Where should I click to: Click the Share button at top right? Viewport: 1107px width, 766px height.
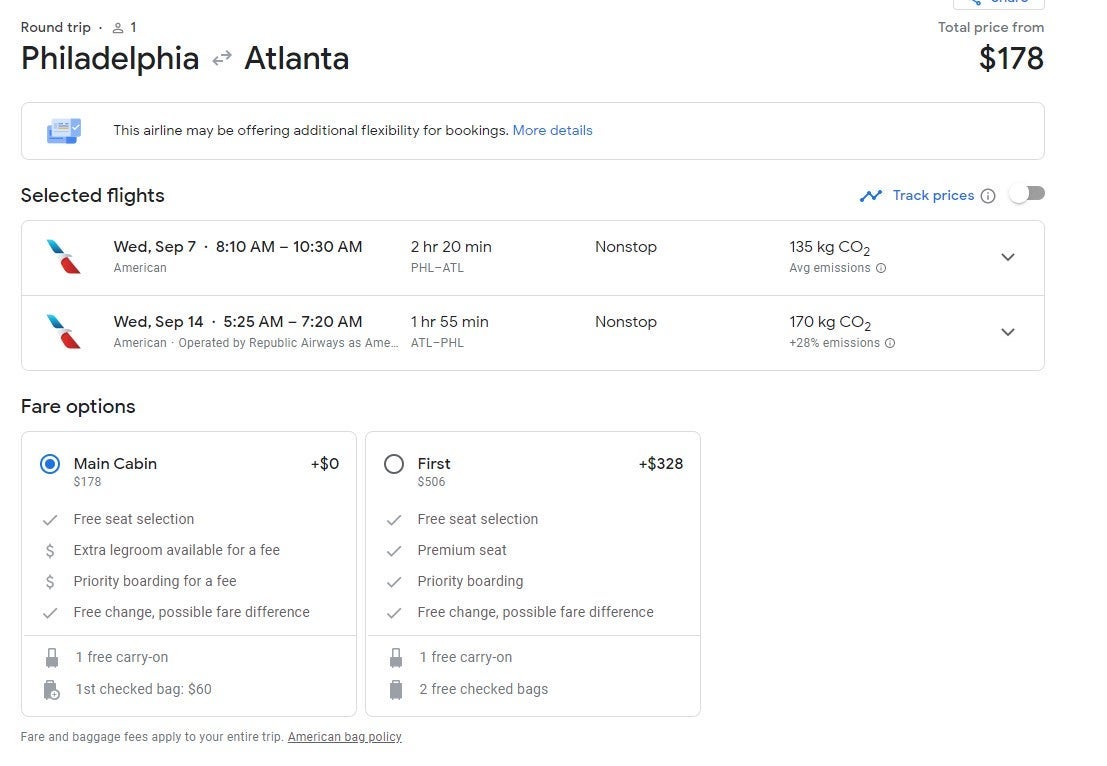coord(998,3)
